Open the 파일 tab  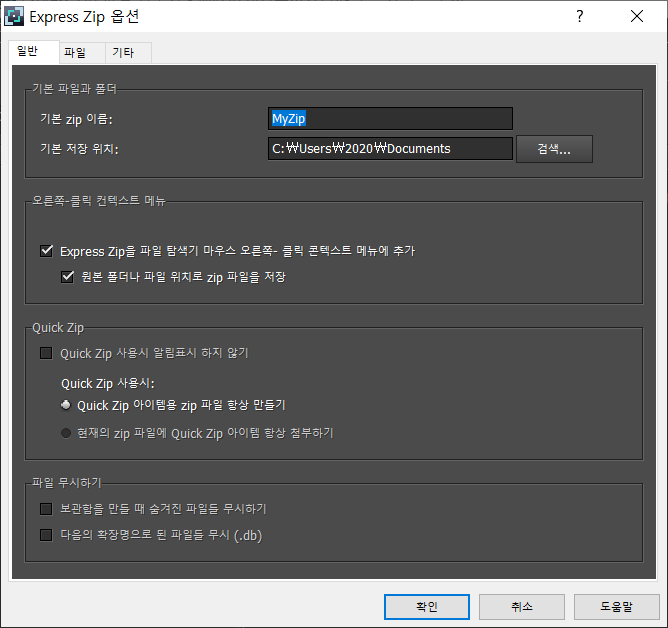pos(82,53)
